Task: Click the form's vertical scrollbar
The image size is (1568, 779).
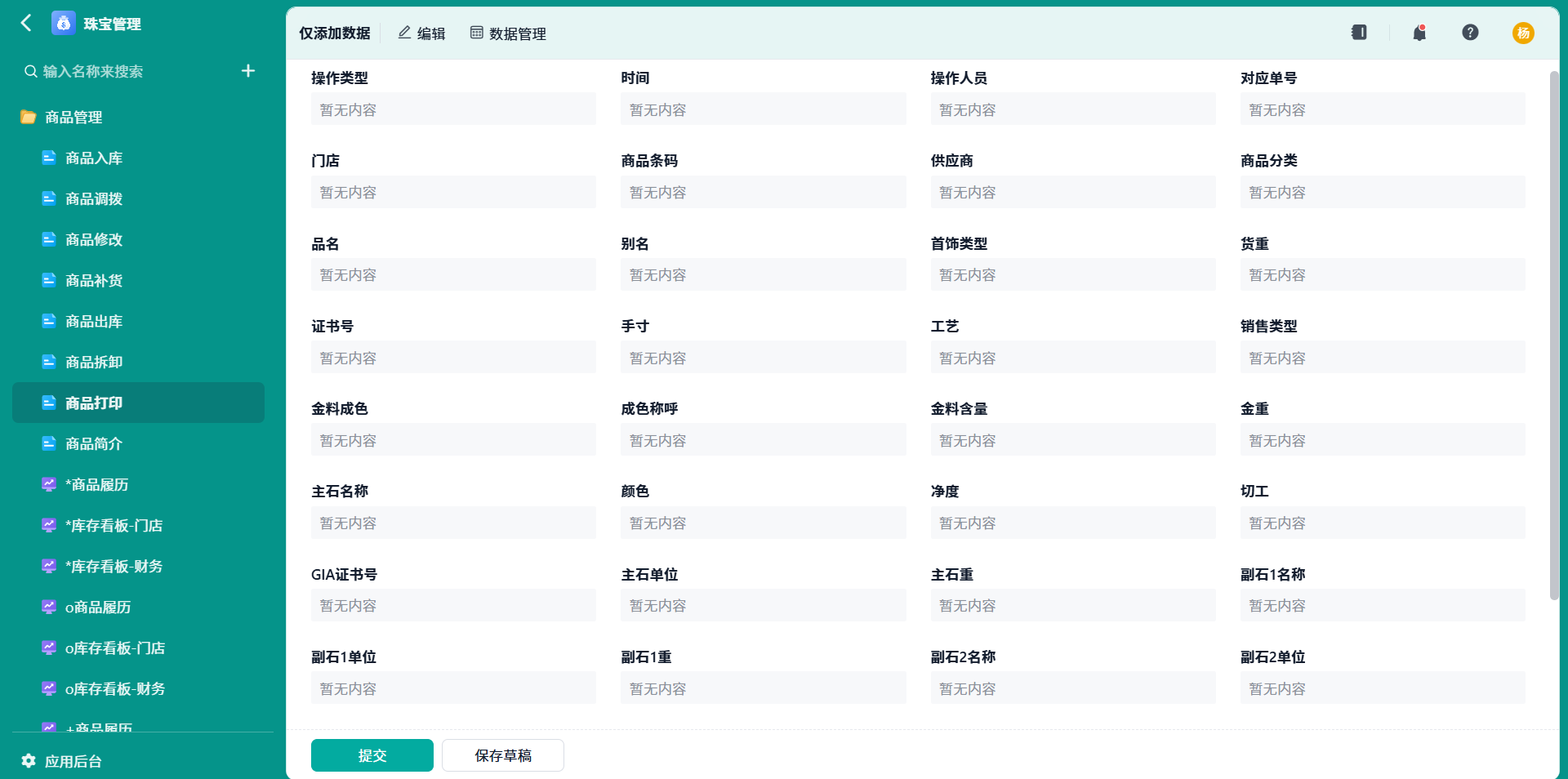Action: pos(1554,335)
